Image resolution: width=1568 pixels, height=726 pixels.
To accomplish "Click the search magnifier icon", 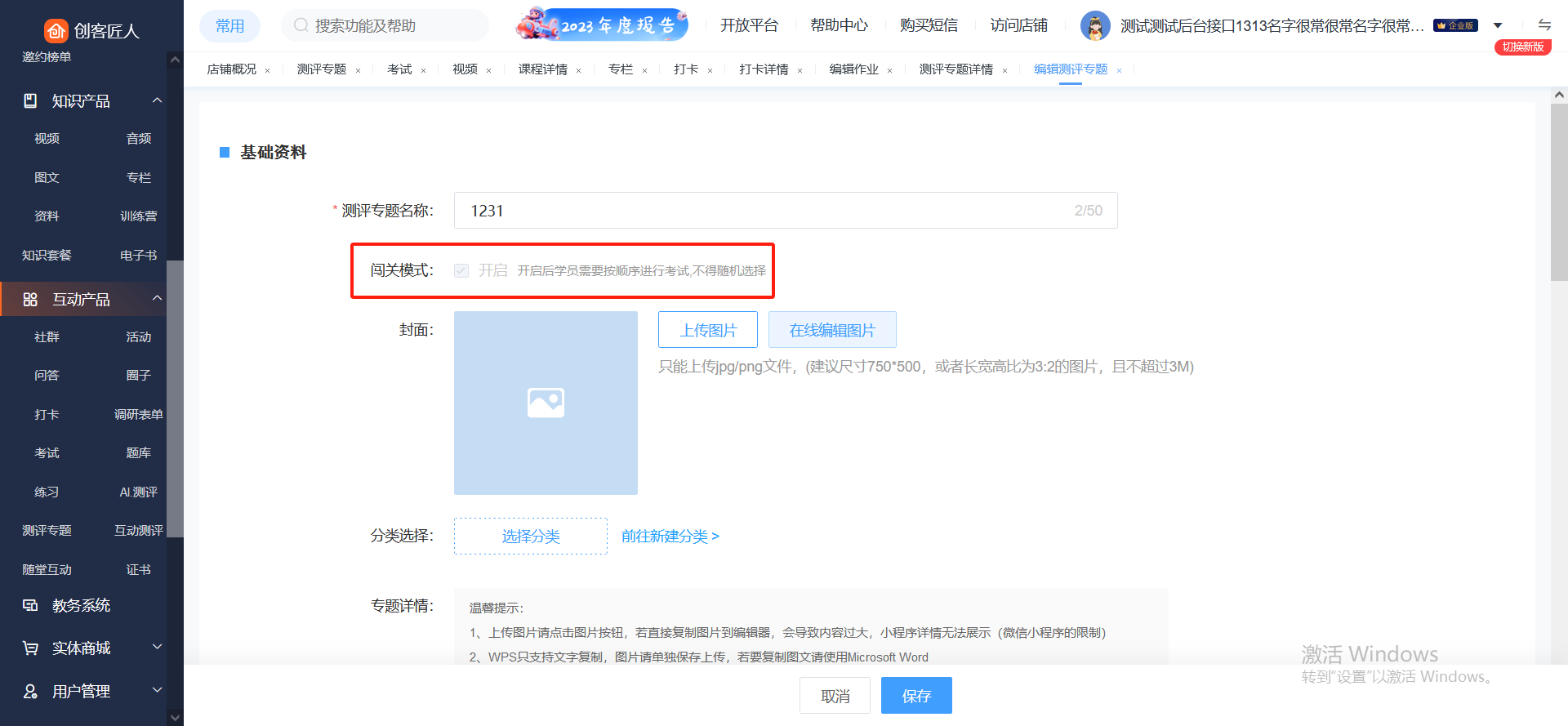I will pyautogui.click(x=301, y=25).
